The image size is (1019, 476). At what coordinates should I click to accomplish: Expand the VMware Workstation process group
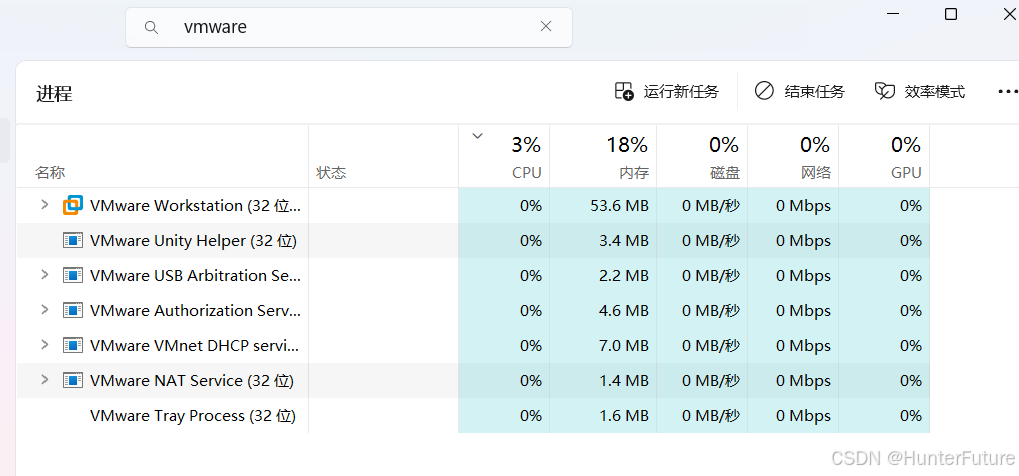[x=44, y=204]
